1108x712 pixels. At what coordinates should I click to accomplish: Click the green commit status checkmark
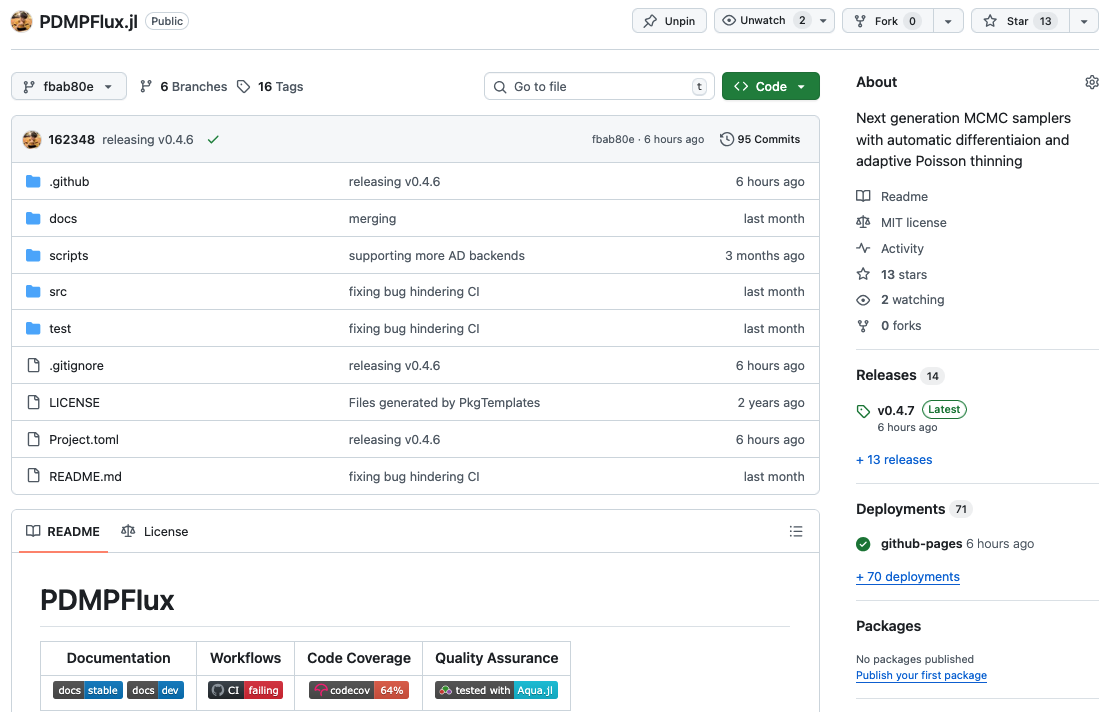pos(213,140)
